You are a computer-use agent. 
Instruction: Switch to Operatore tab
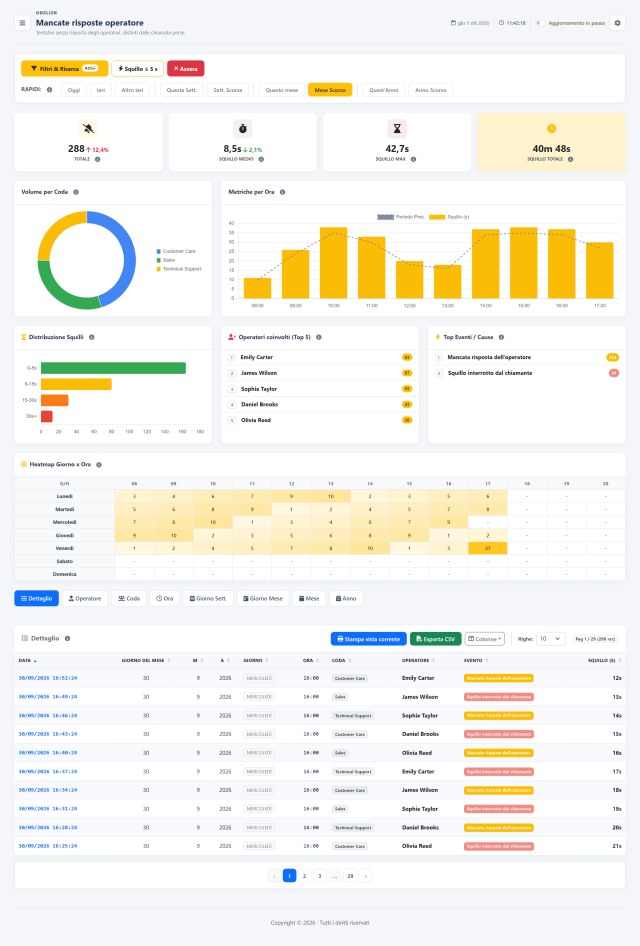pos(85,598)
